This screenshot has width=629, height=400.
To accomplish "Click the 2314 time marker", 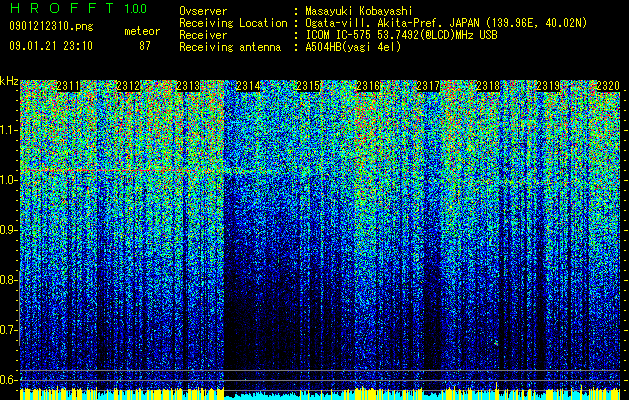I will 248,86.
